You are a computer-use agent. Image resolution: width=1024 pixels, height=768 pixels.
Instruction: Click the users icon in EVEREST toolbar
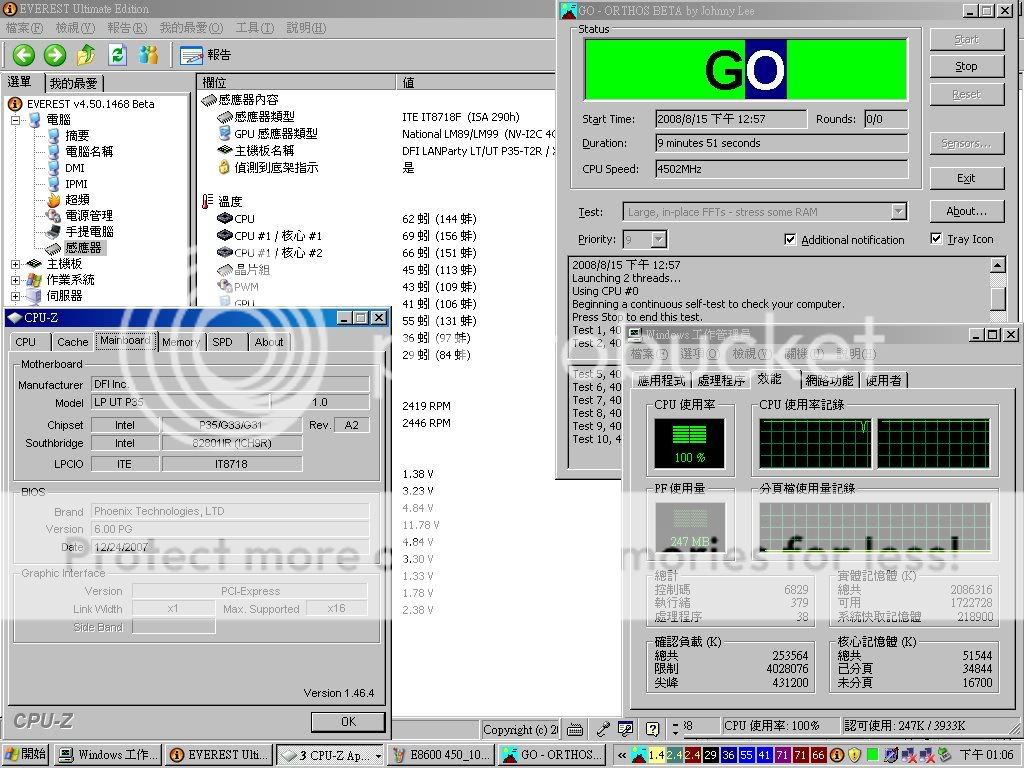(x=149, y=55)
